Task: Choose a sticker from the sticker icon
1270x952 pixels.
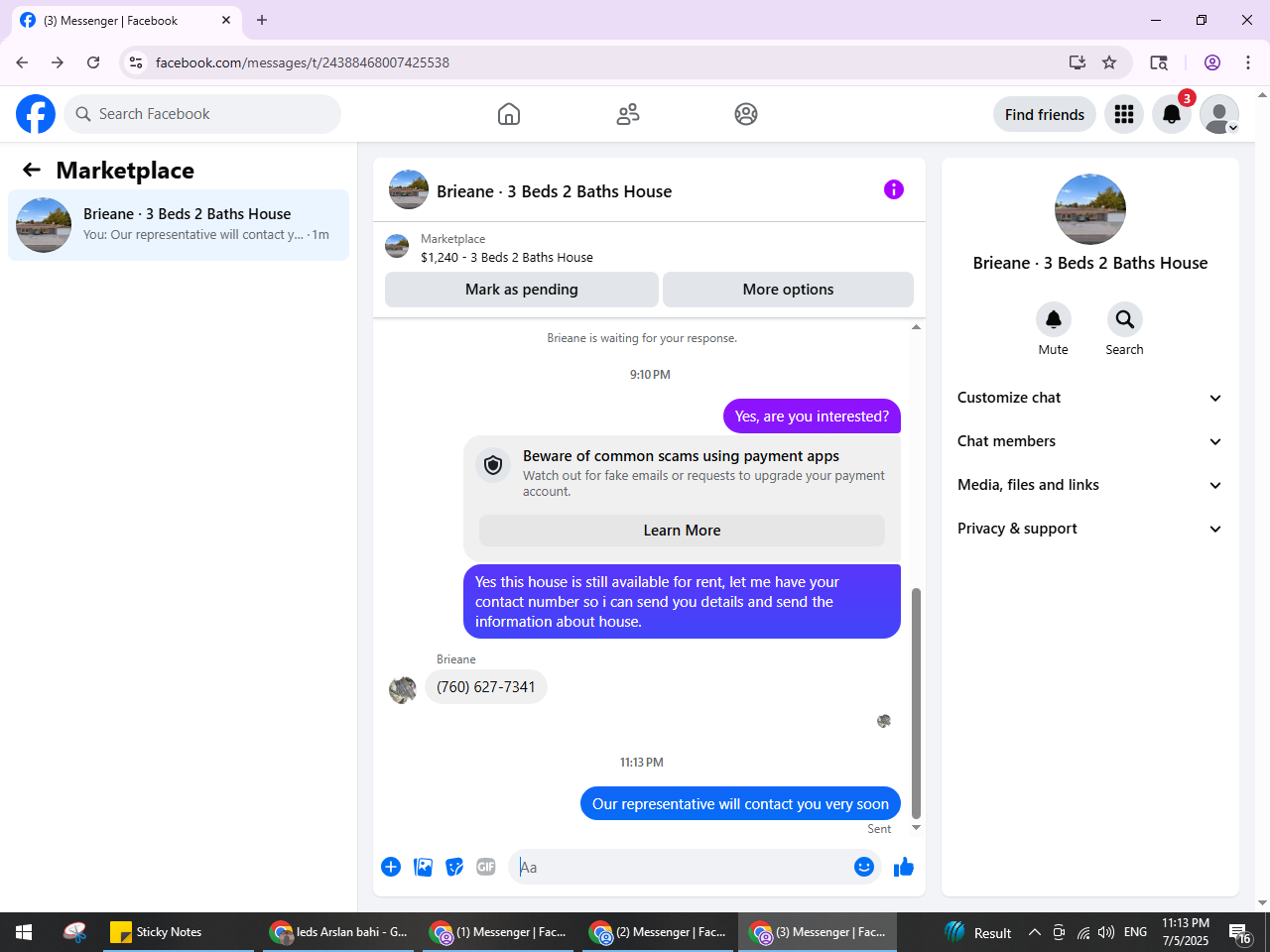Action: (454, 867)
